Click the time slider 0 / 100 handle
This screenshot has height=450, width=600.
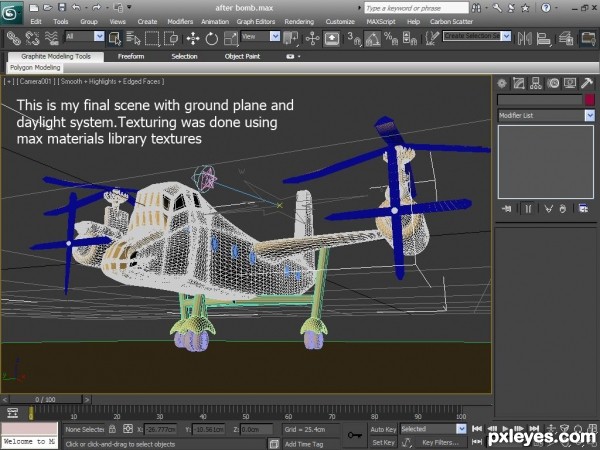tap(45, 399)
